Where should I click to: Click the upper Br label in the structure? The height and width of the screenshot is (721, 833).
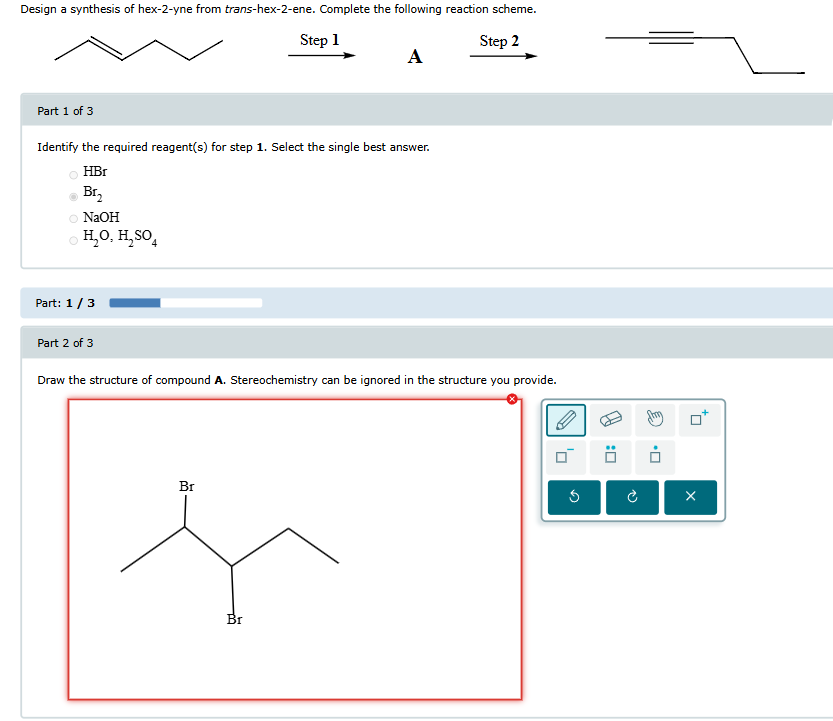click(186, 487)
